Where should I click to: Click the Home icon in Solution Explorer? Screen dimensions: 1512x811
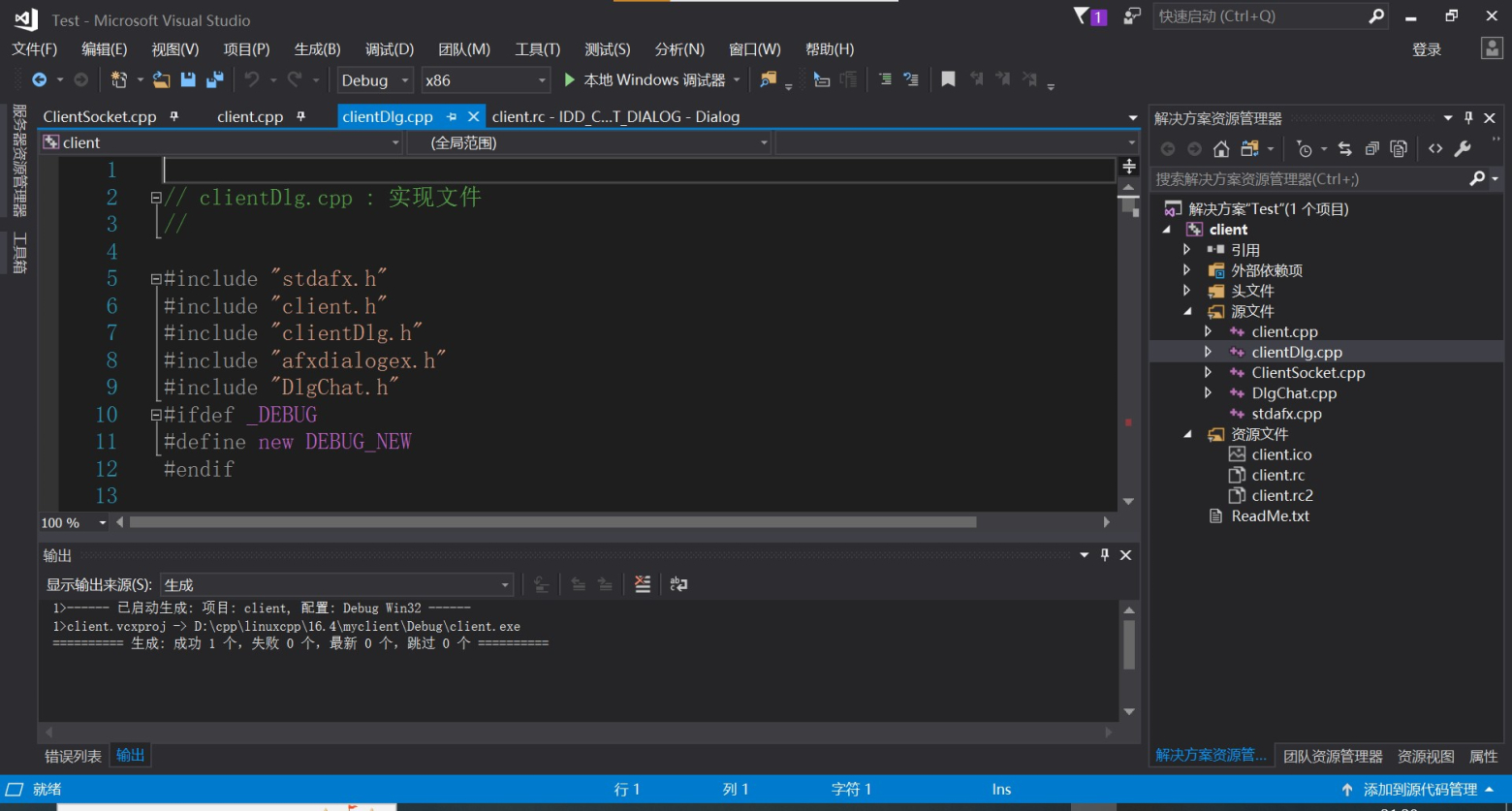pyautogui.click(x=1221, y=149)
